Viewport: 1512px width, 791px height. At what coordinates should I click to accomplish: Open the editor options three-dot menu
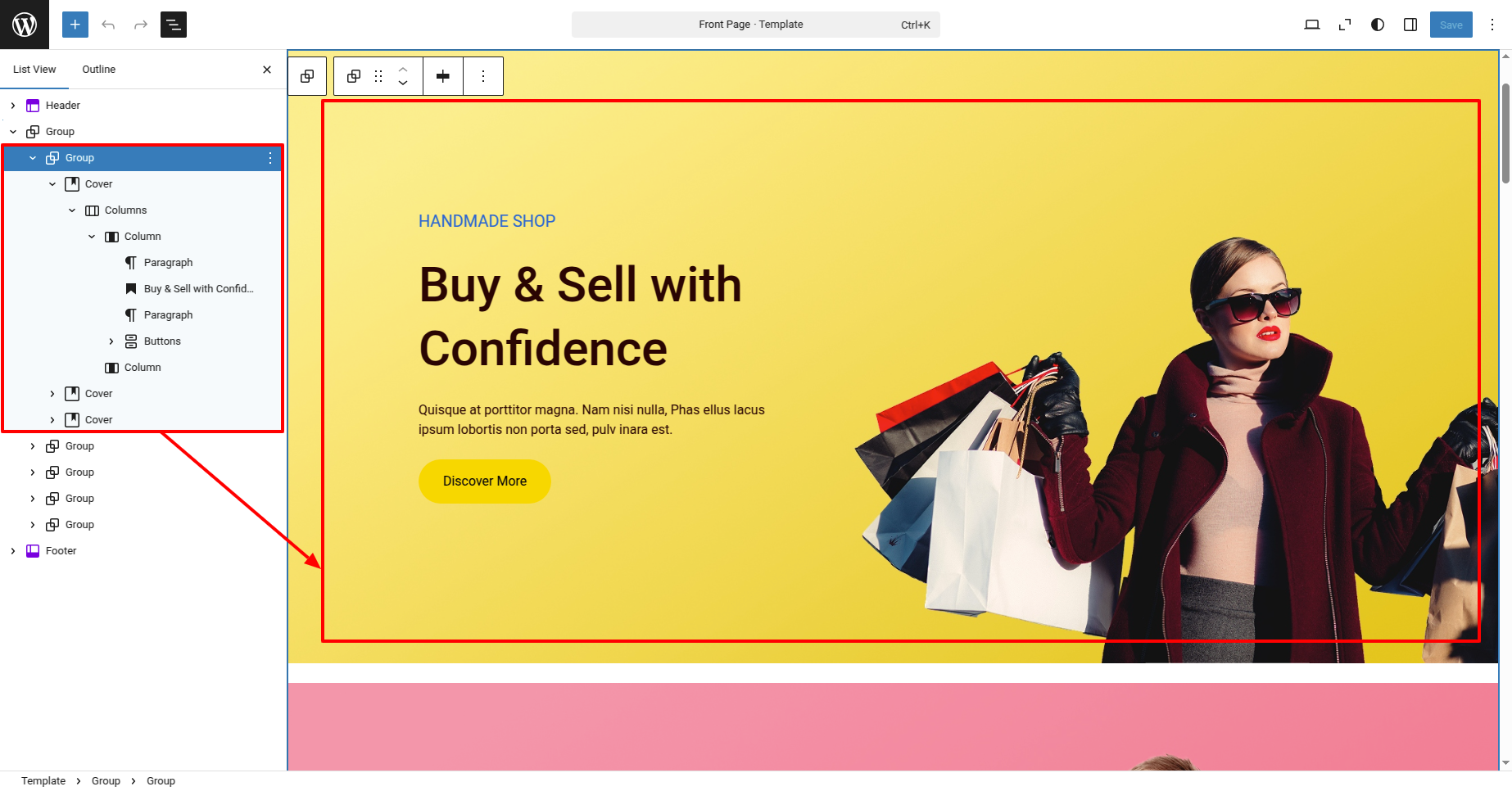pyautogui.click(x=1492, y=25)
